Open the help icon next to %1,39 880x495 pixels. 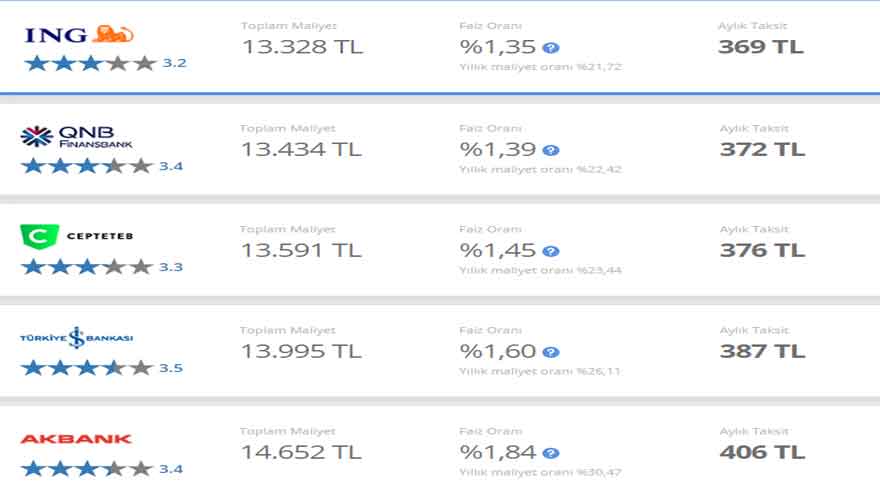click(551, 150)
